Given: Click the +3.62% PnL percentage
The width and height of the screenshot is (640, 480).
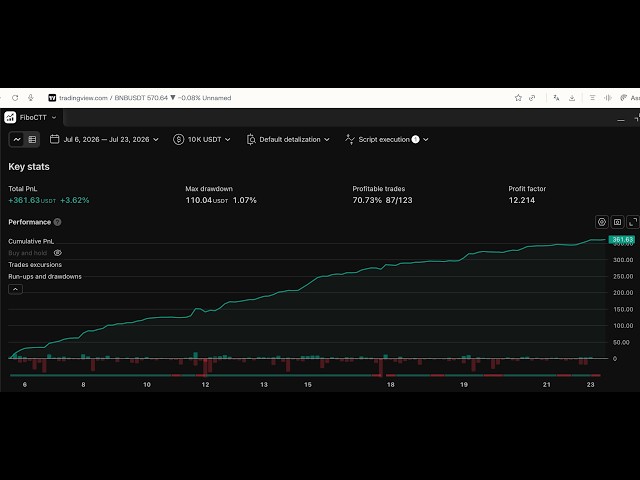Looking at the screenshot, I should click(x=75, y=200).
